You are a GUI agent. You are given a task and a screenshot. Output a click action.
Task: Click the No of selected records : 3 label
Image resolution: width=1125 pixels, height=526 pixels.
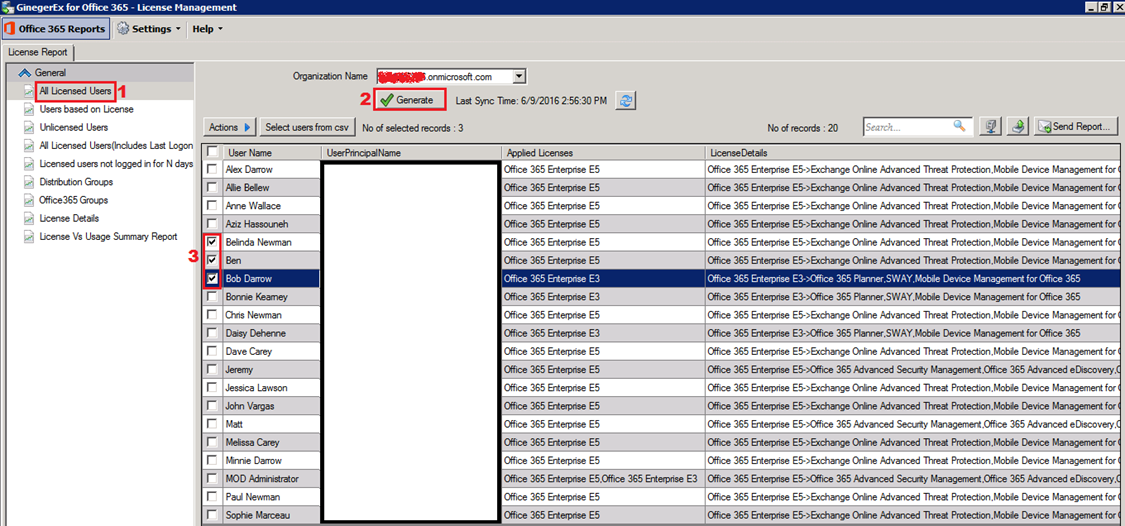(x=413, y=128)
